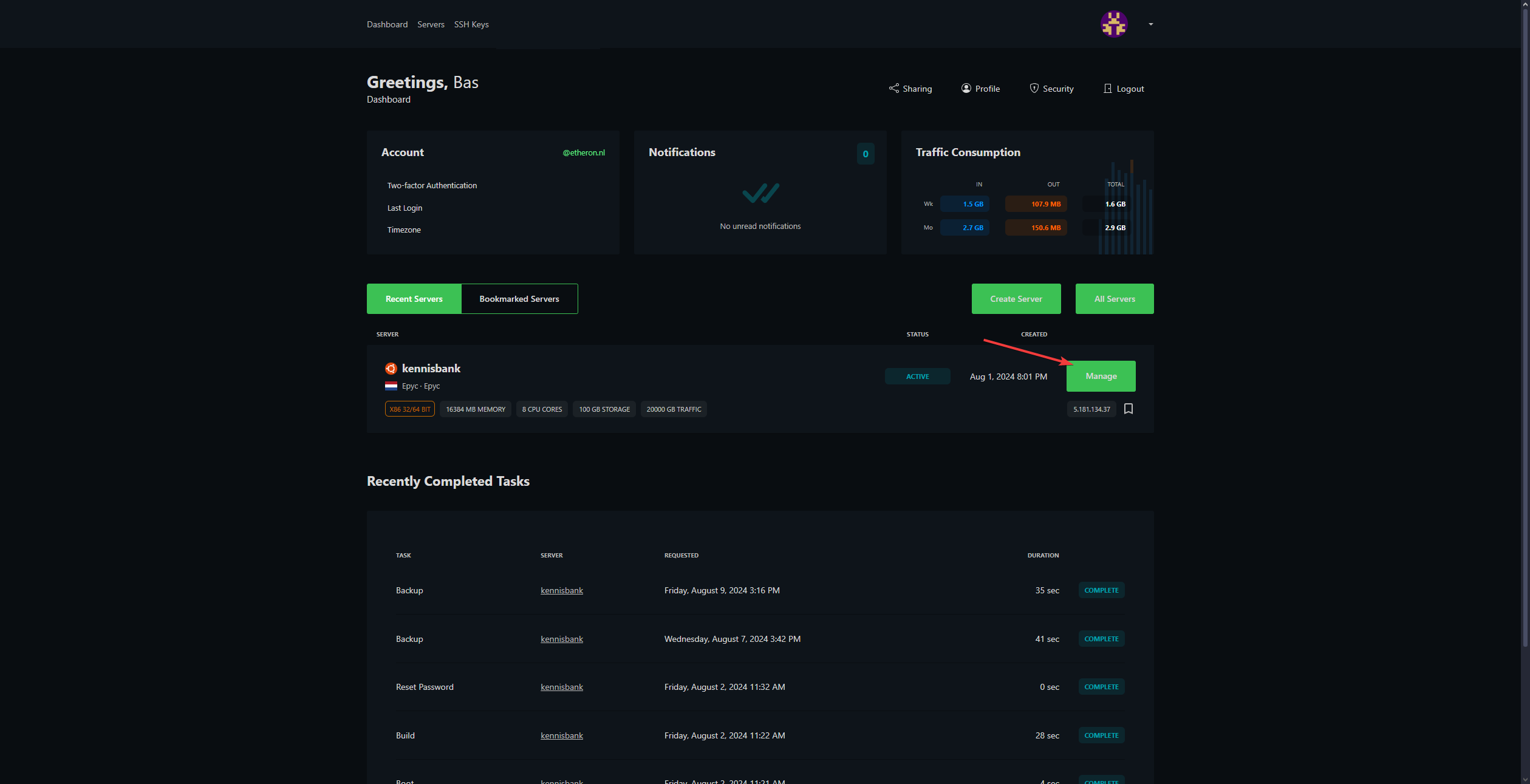
Task: Open kennisbank link in first Backup task
Action: (561, 590)
